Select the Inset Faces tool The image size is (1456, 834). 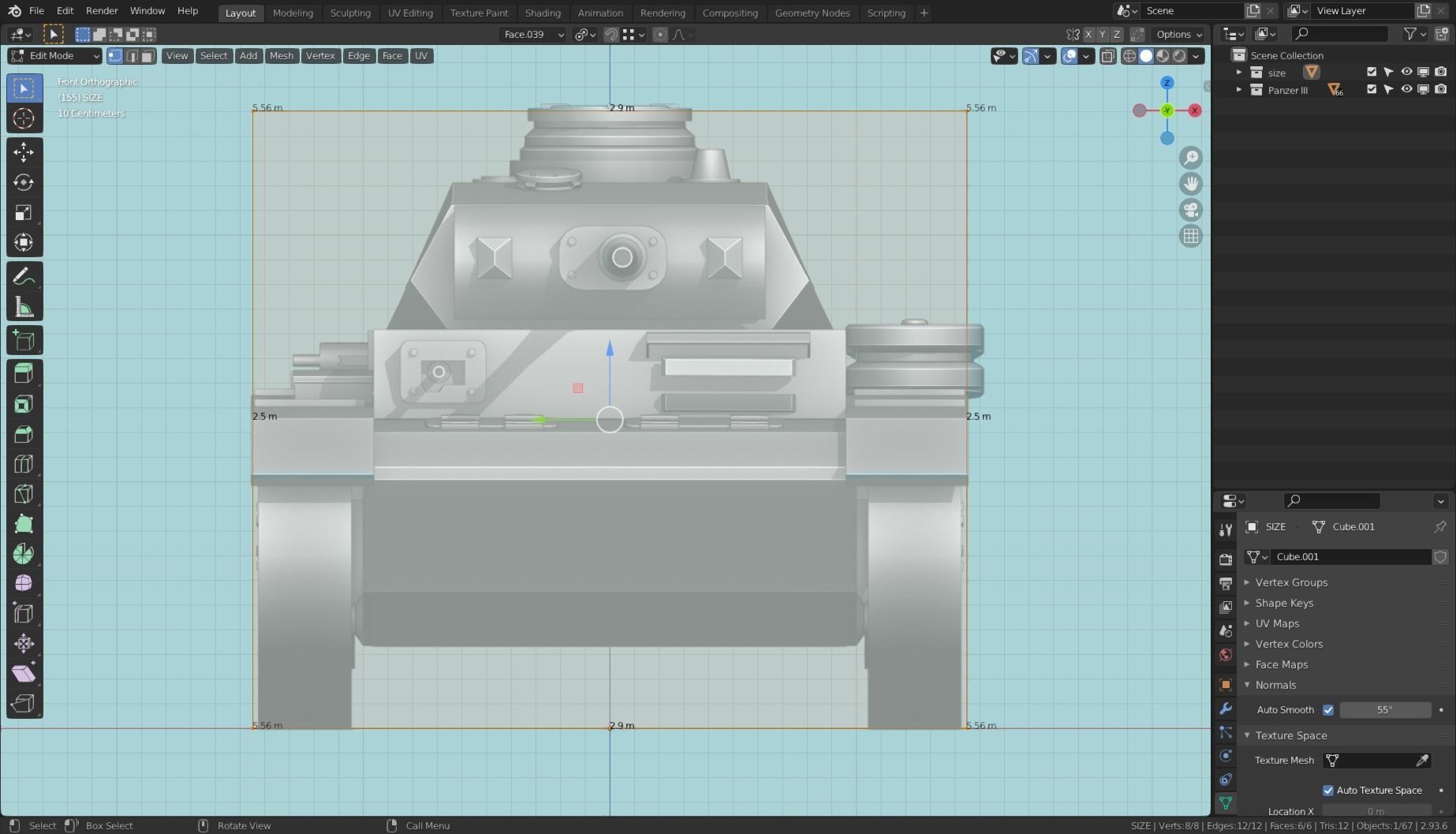[x=24, y=404]
